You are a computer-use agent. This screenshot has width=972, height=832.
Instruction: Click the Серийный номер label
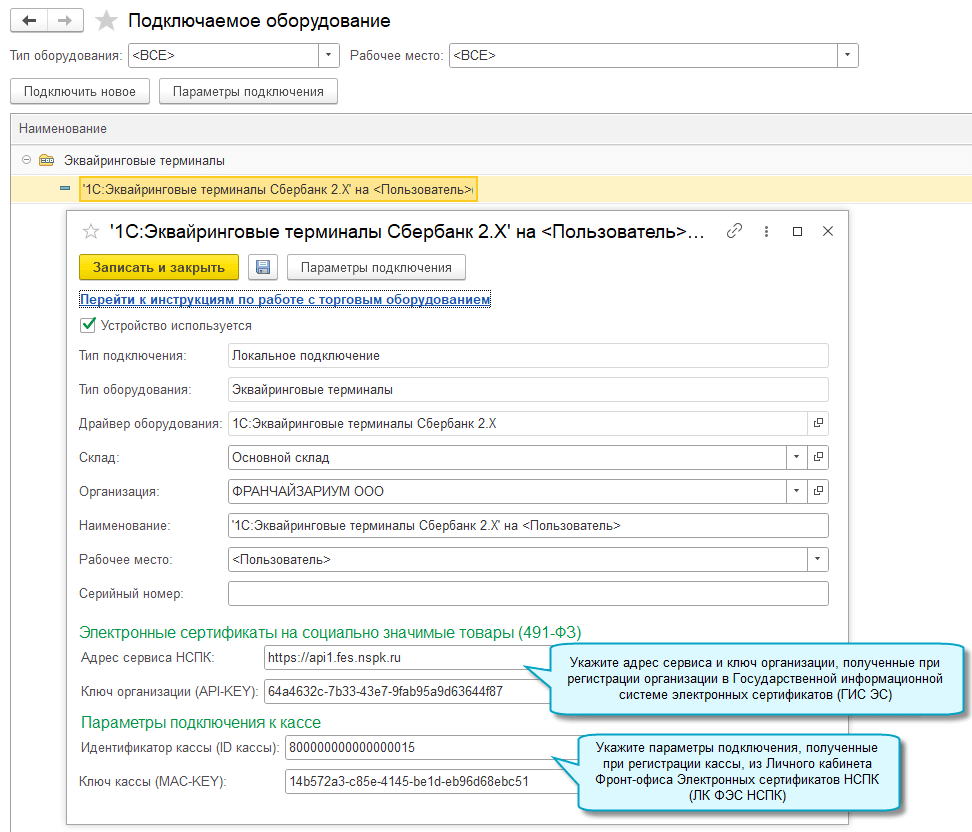tap(131, 593)
